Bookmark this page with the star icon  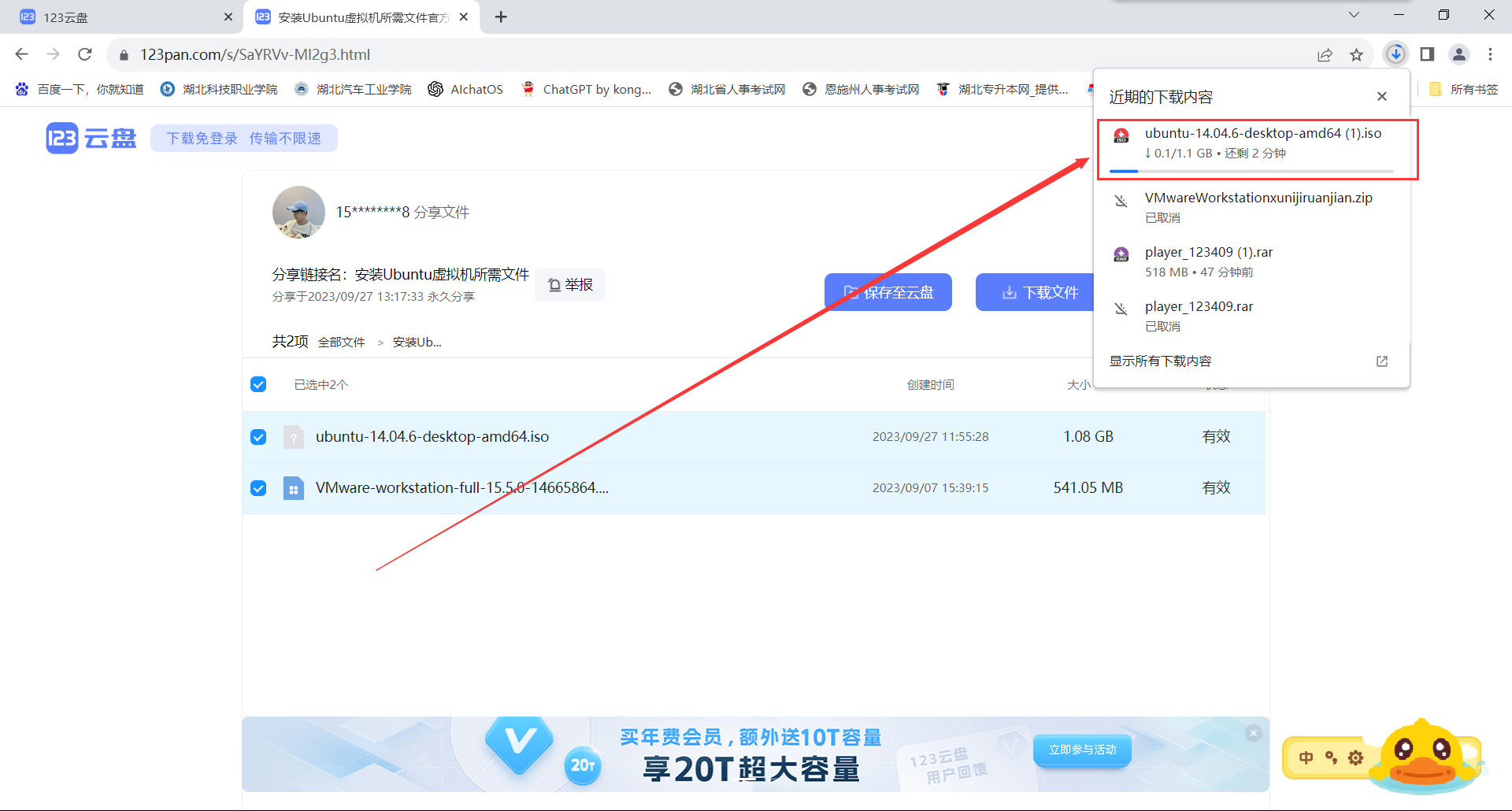(1356, 54)
